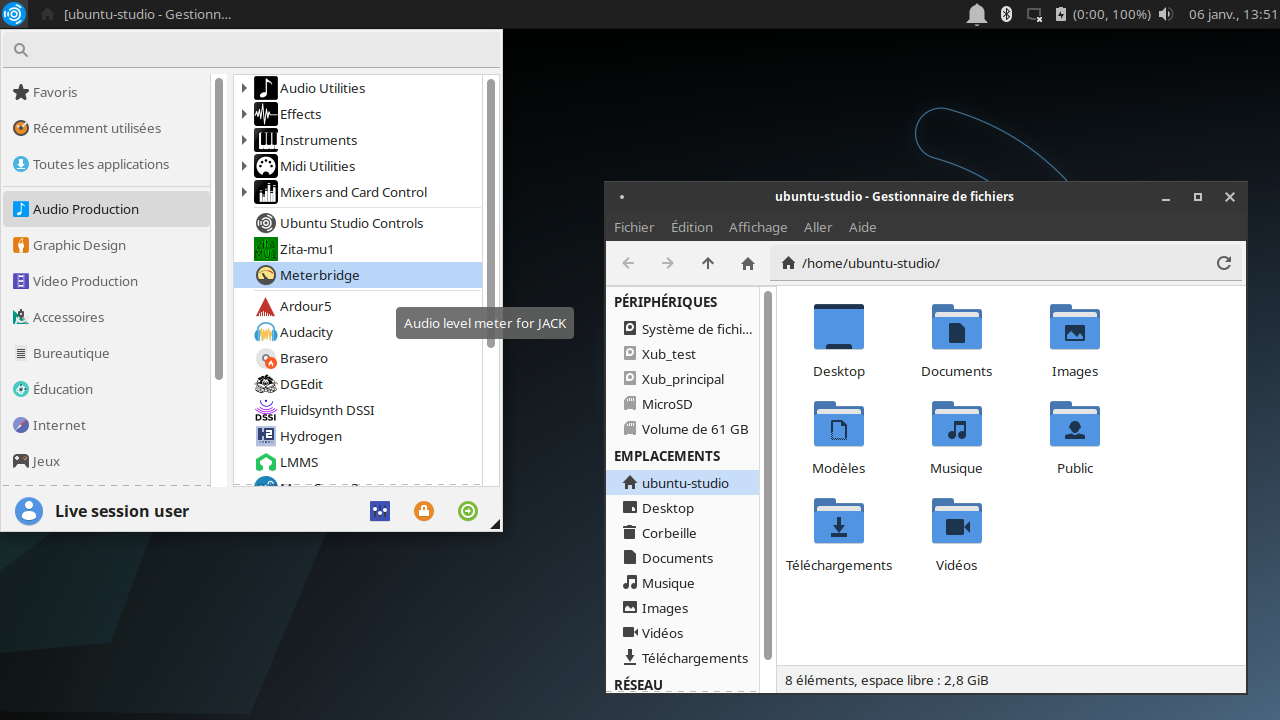Click the reload button beside the path bar

pyautogui.click(x=1223, y=263)
